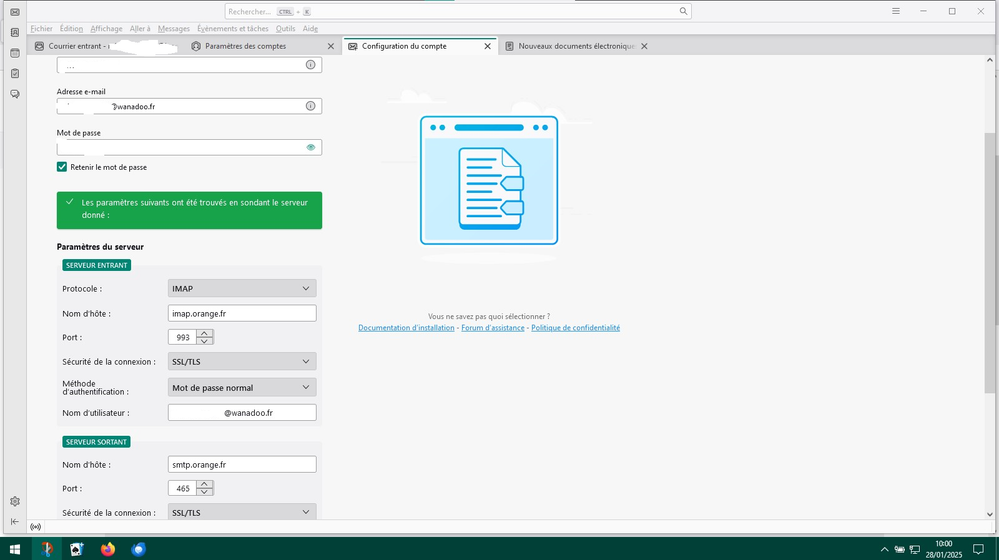
Task: Open the Protocole IMAP dropdown
Action: tap(242, 289)
